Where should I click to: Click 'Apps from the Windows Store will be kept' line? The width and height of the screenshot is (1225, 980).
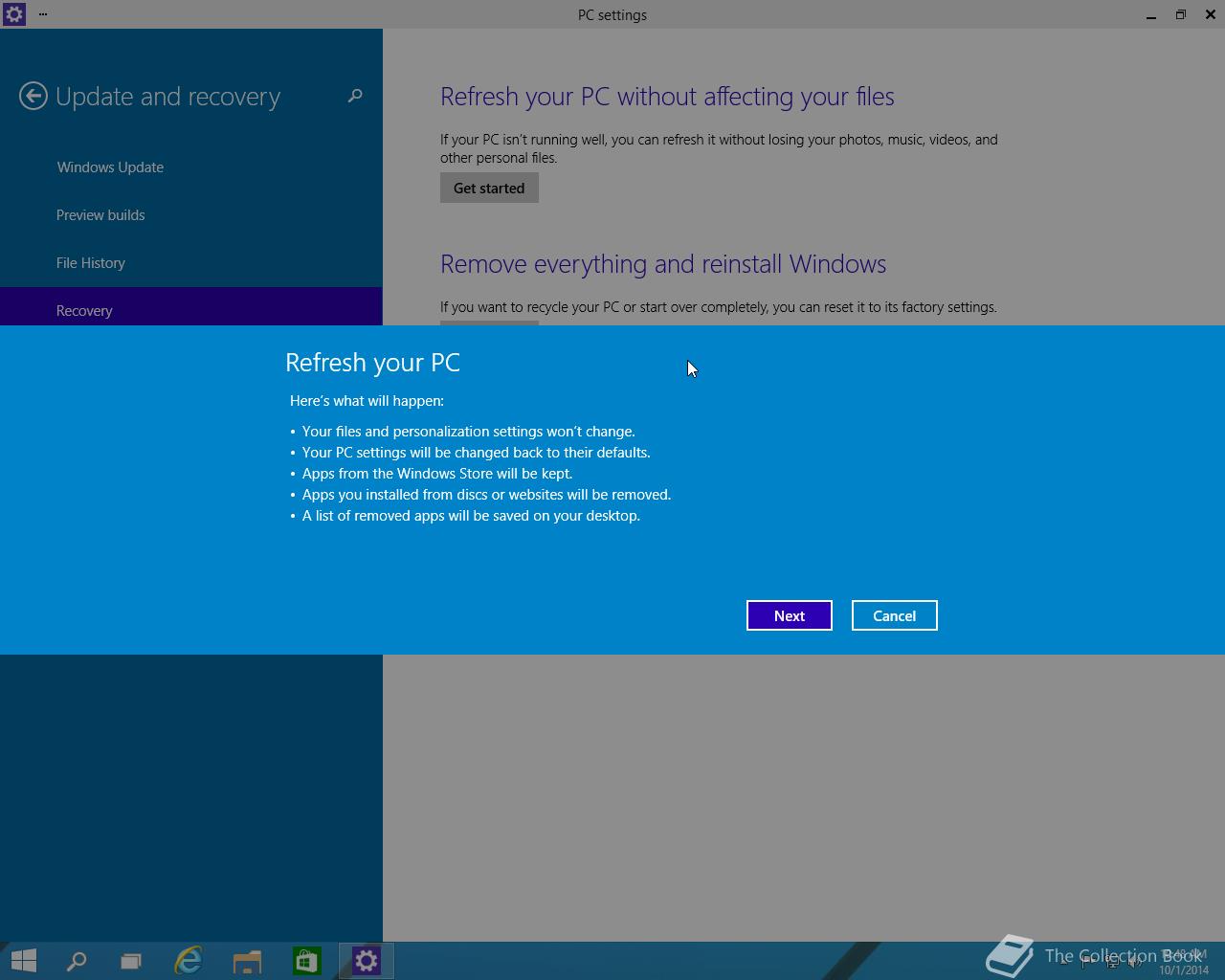tap(437, 474)
